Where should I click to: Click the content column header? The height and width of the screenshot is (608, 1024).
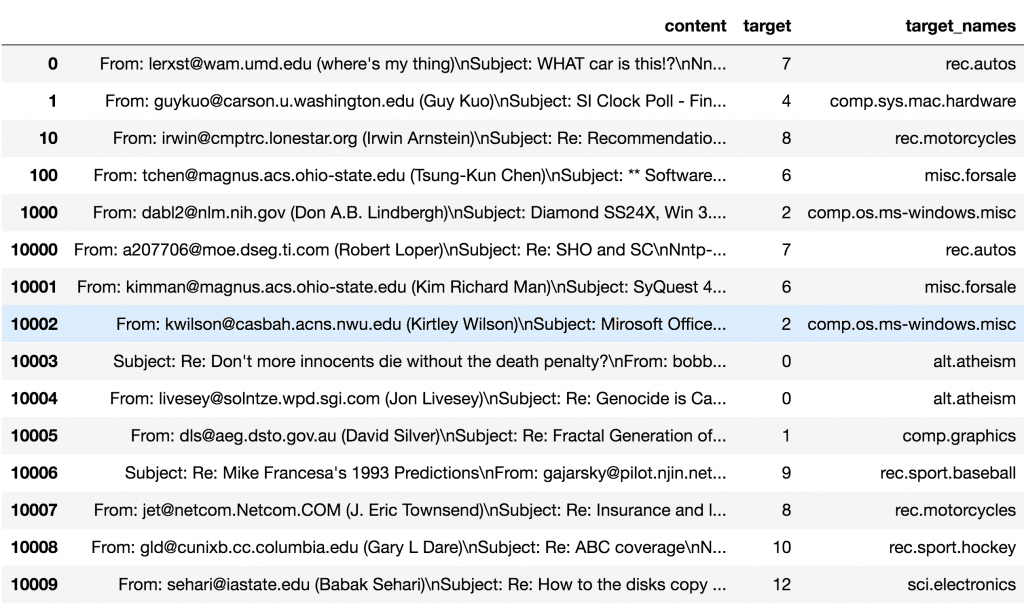pyautogui.click(x=695, y=25)
